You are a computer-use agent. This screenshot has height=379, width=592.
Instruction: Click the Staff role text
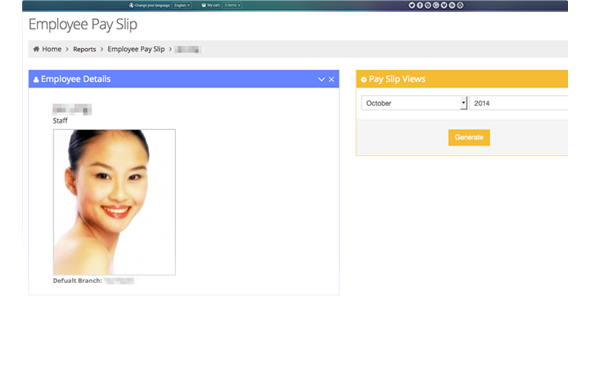point(60,120)
